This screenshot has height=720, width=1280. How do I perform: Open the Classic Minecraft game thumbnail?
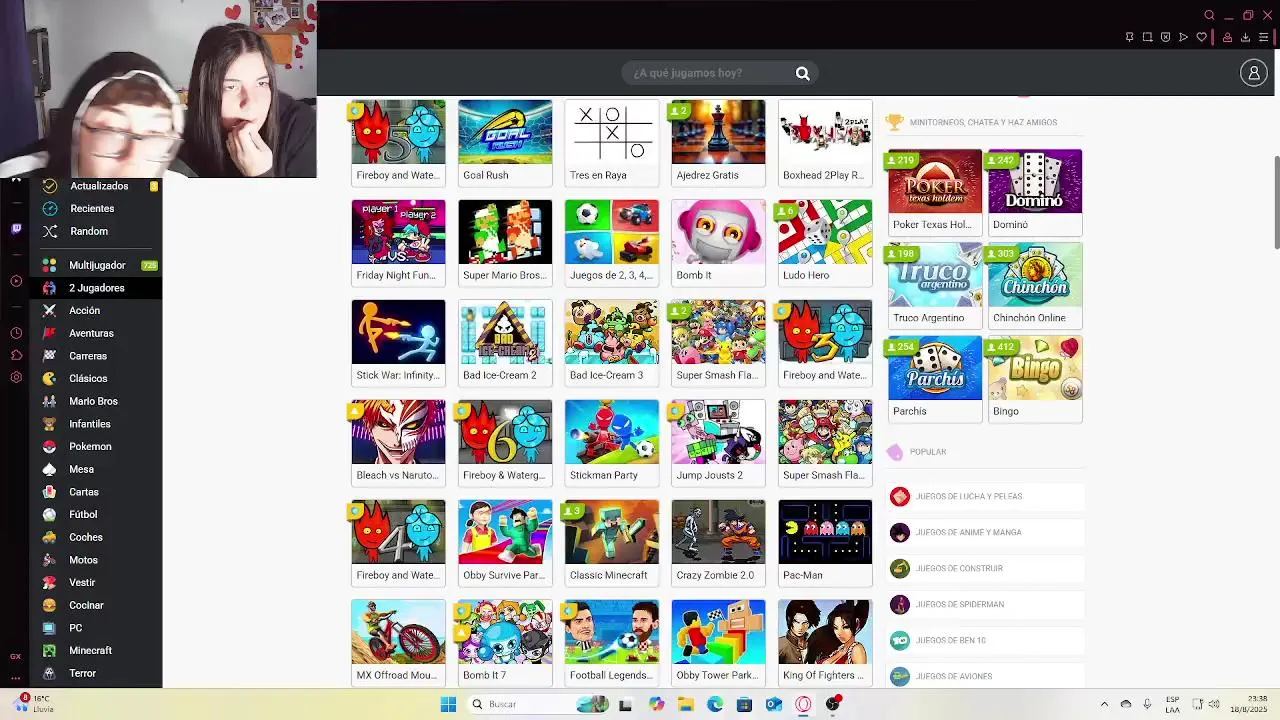612,543
